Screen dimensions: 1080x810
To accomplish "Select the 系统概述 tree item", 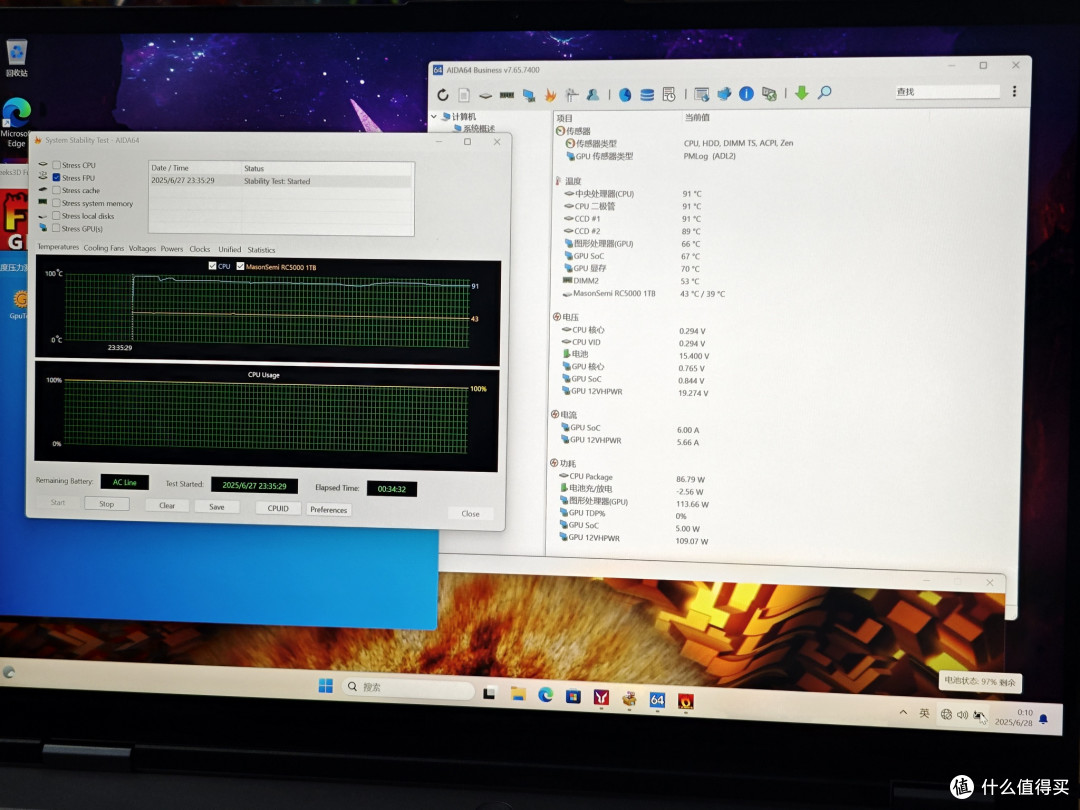I will click(x=479, y=128).
